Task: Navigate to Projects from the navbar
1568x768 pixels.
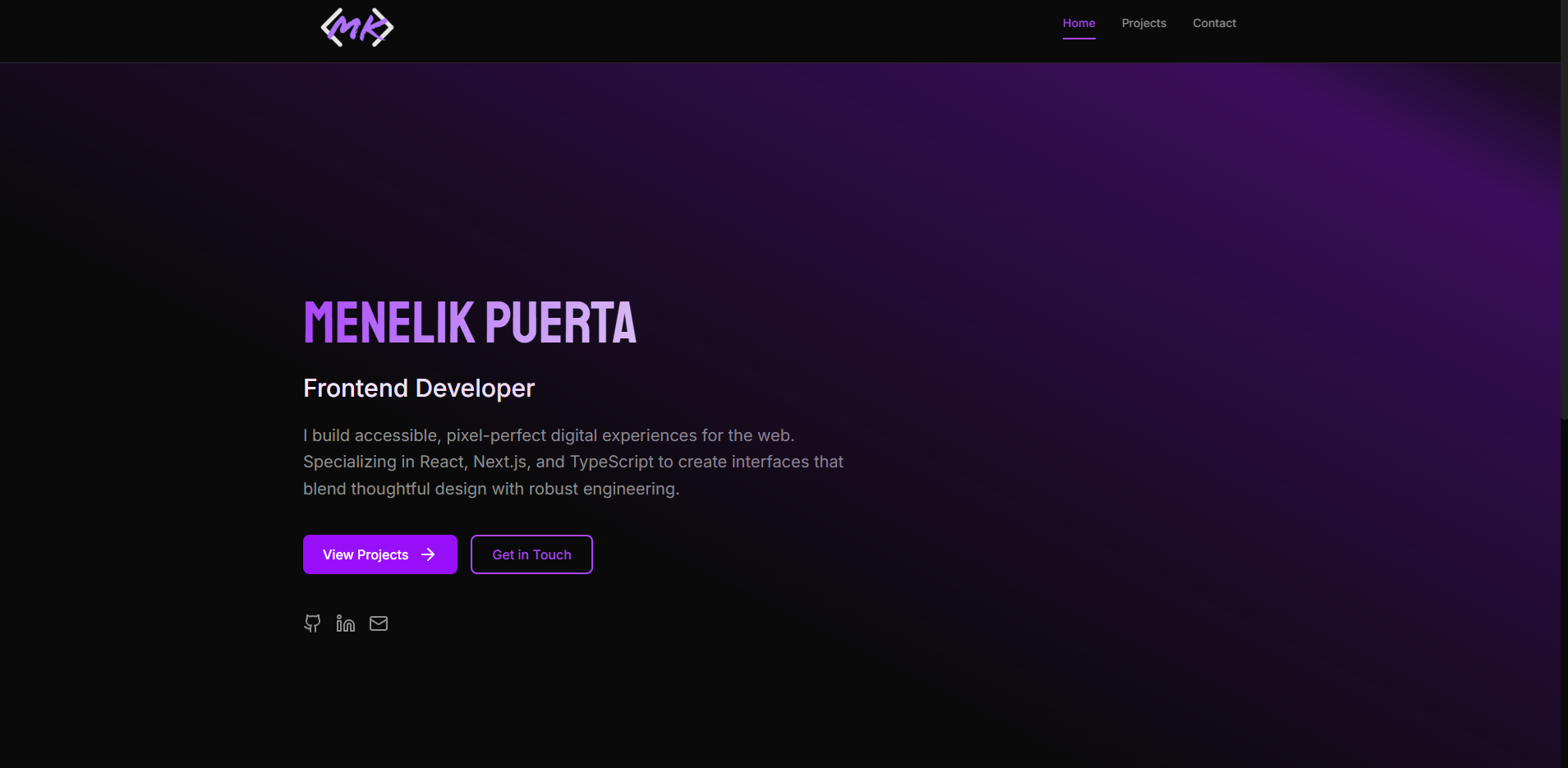Action: tap(1143, 23)
